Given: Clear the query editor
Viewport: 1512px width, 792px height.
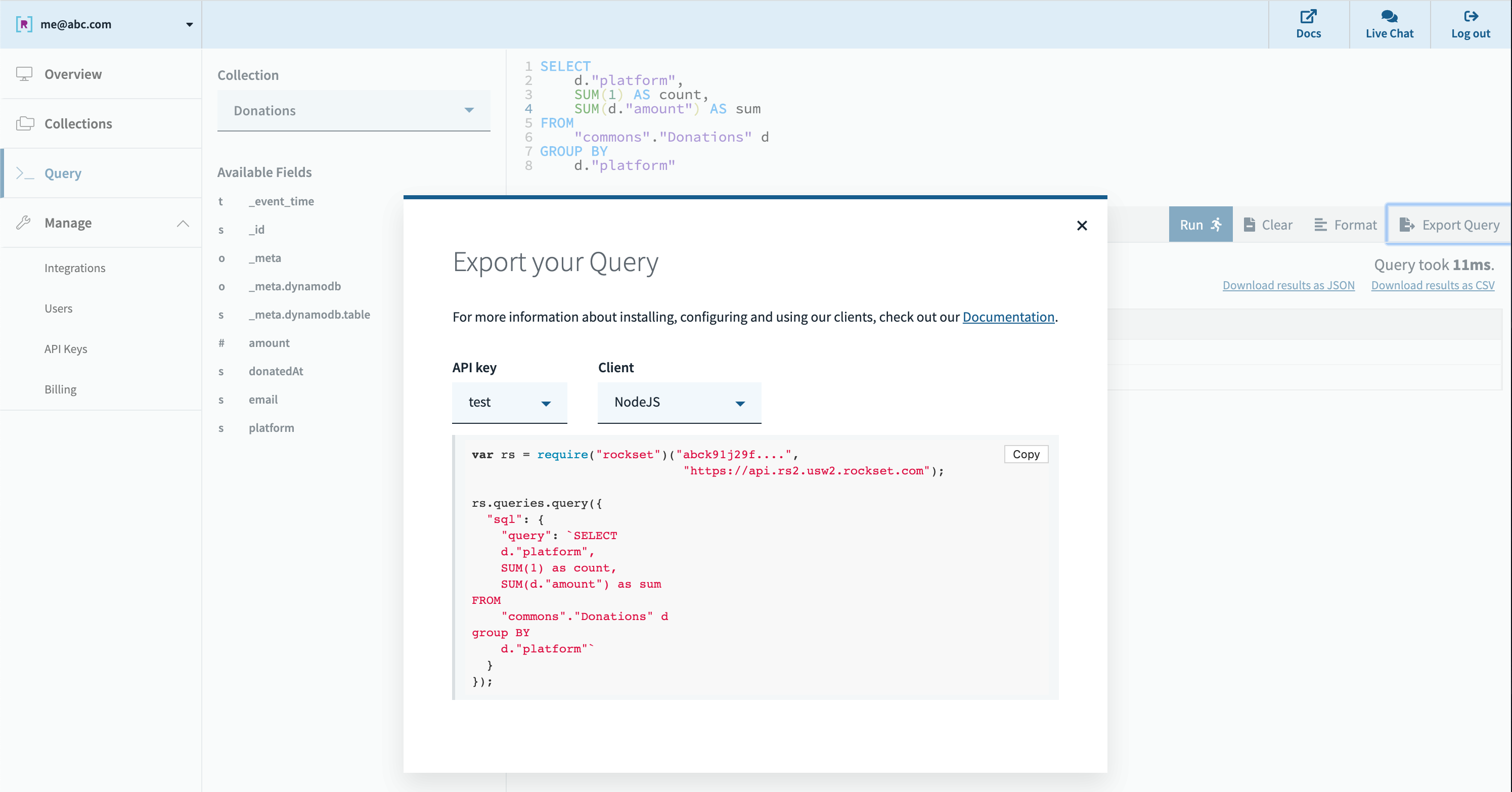Looking at the screenshot, I should coord(1268,224).
